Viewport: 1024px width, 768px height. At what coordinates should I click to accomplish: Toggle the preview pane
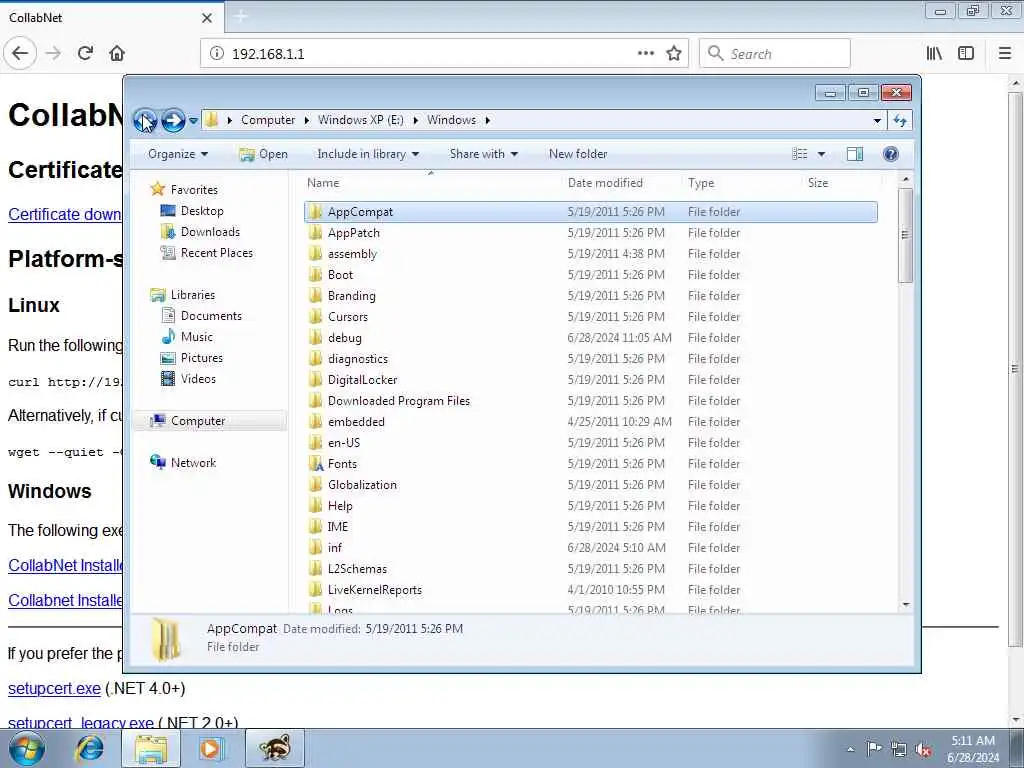(855, 154)
